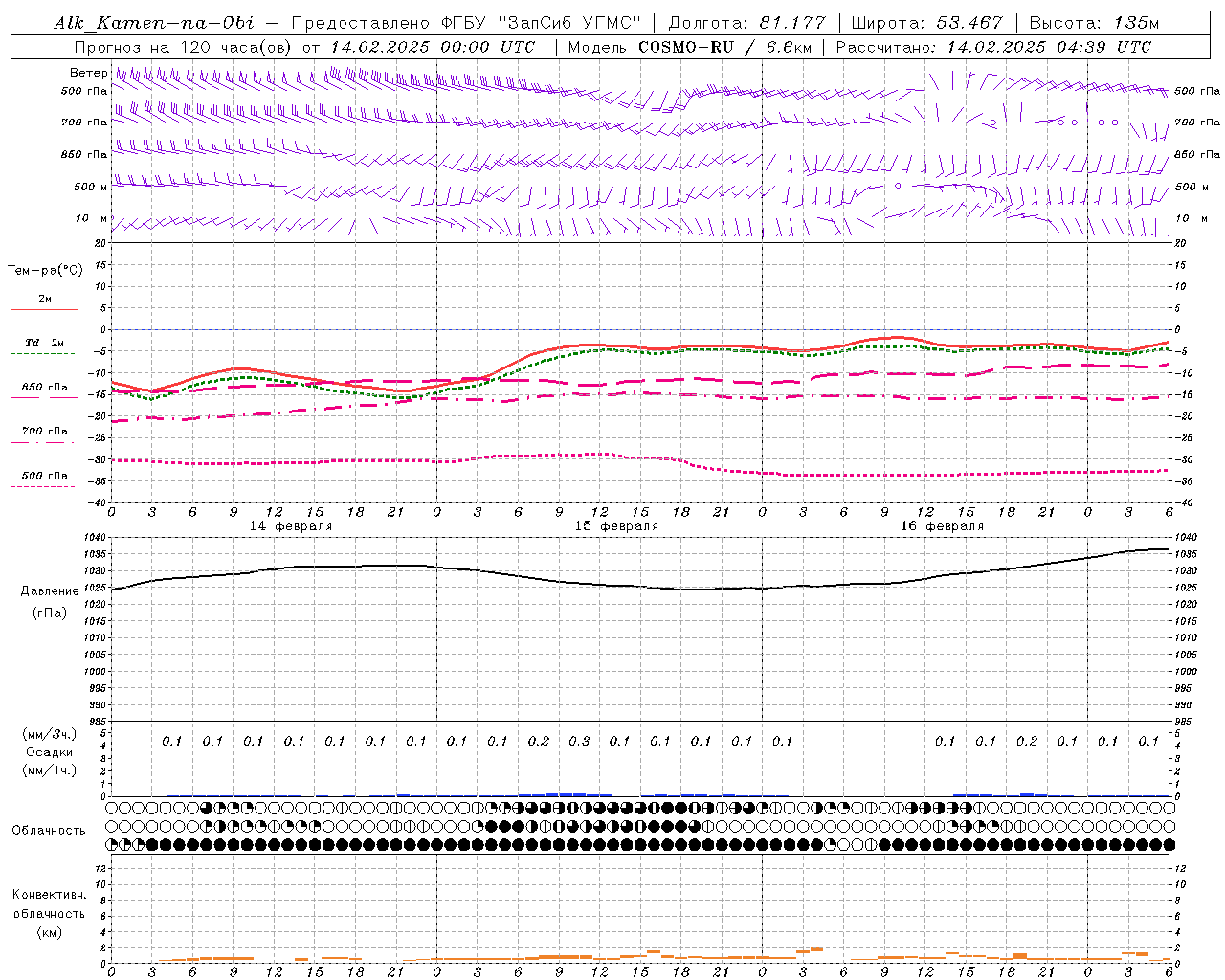Click the Конвективн. label of convective panel
The width and height of the screenshot is (1225, 980).
[49, 895]
